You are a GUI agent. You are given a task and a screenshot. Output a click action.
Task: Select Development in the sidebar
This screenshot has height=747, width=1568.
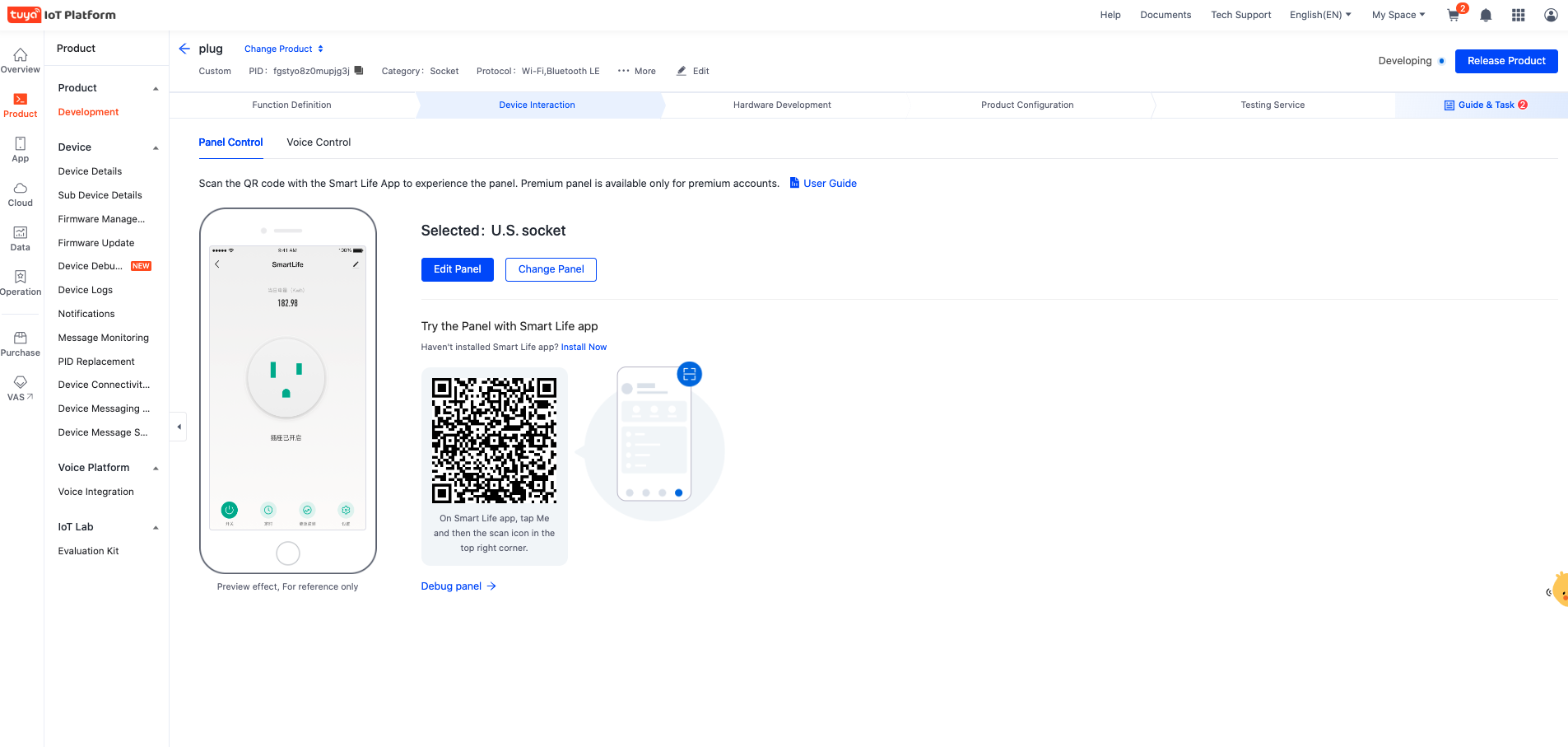coord(88,112)
